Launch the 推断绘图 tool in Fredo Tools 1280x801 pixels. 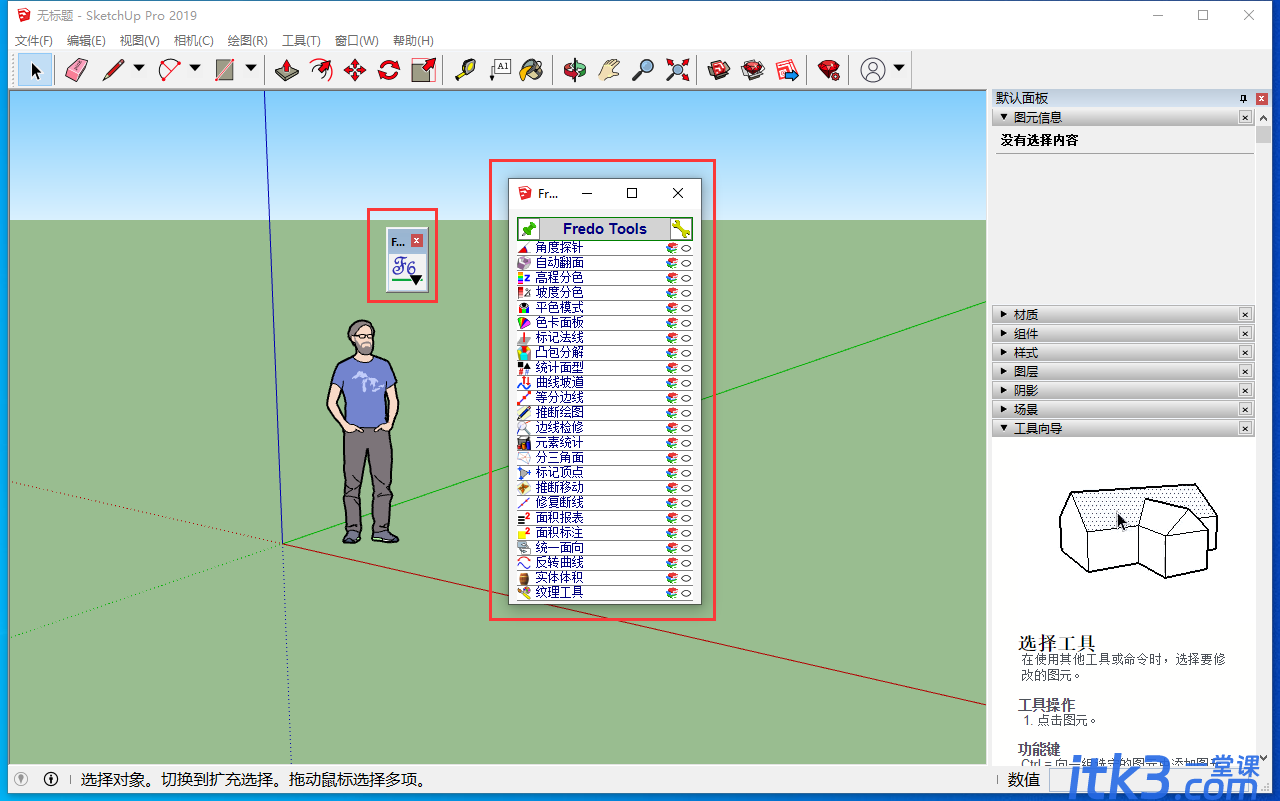click(x=559, y=413)
